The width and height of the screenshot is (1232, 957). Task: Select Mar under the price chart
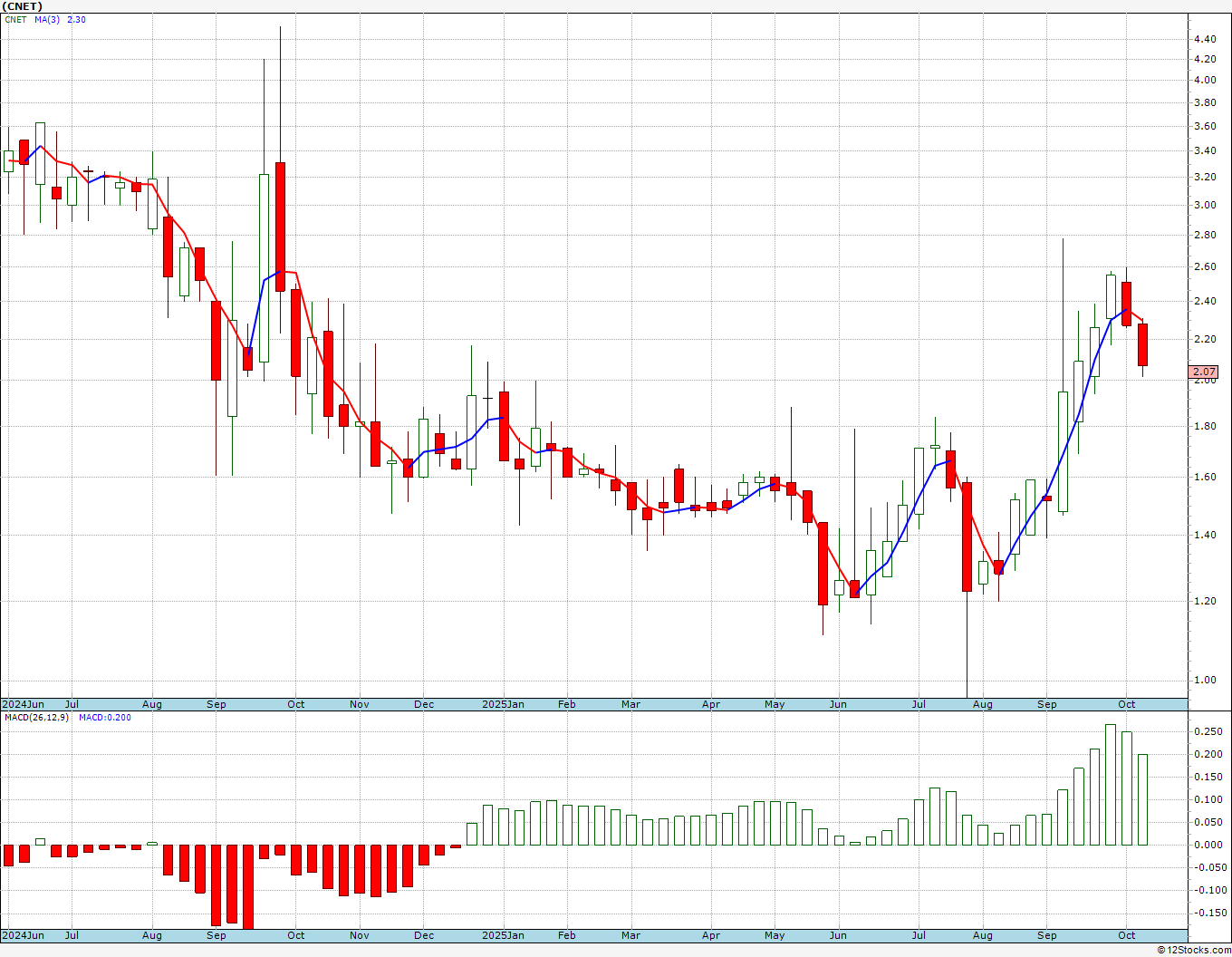(631, 704)
